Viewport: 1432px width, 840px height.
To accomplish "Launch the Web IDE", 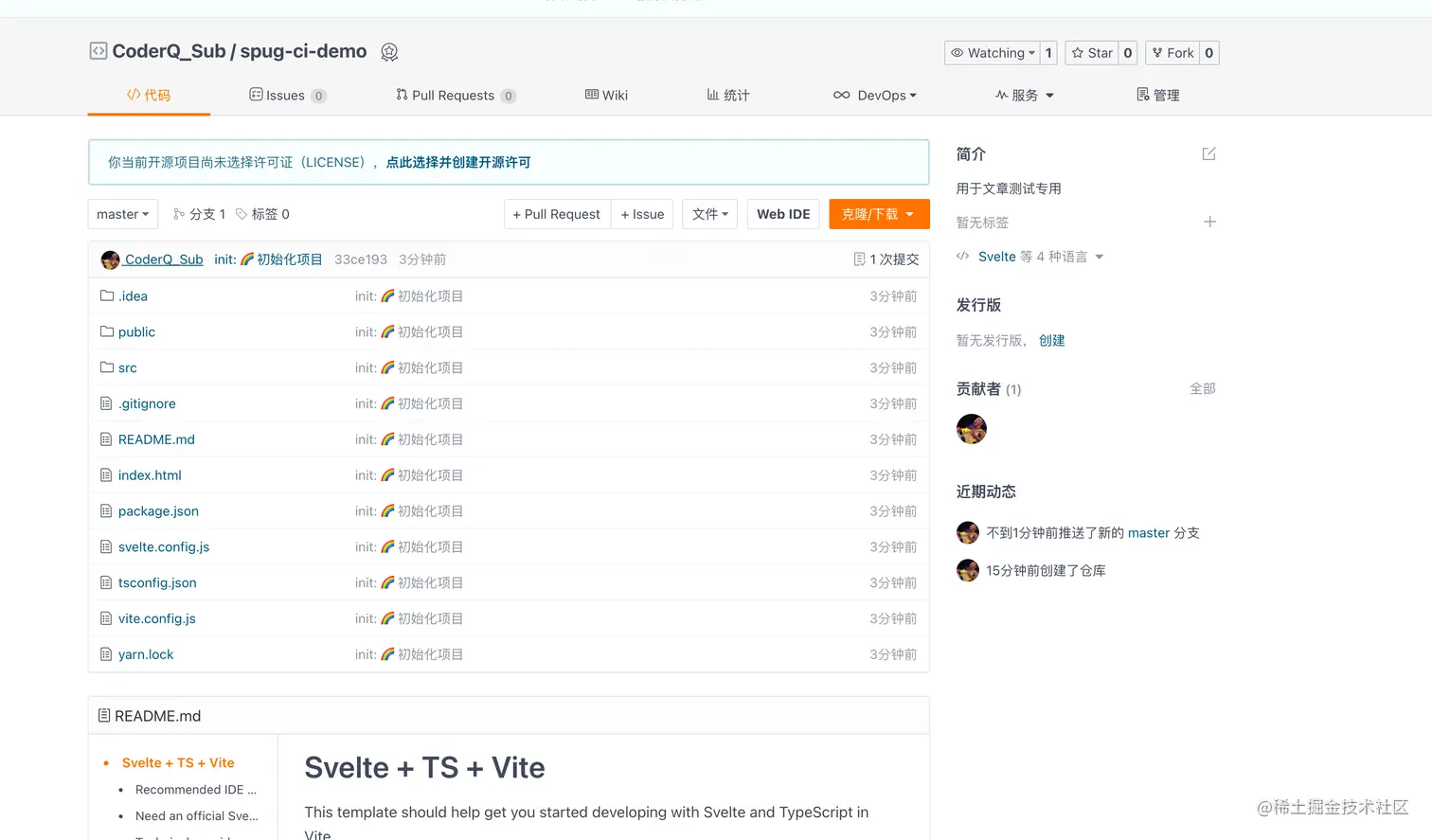I will pyautogui.click(x=783, y=214).
